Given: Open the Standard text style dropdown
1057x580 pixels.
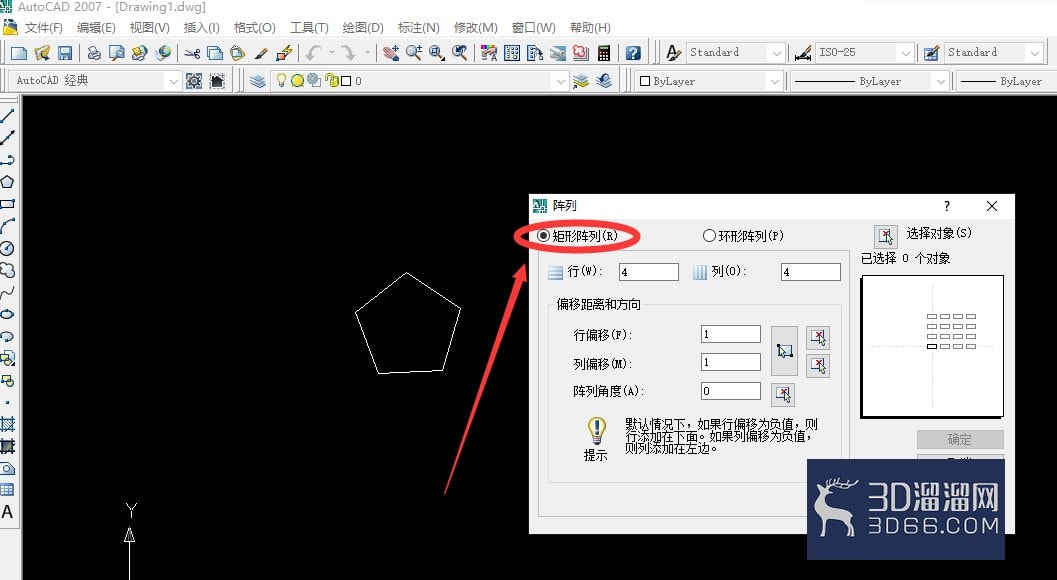Looking at the screenshot, I should click(777, 53).
